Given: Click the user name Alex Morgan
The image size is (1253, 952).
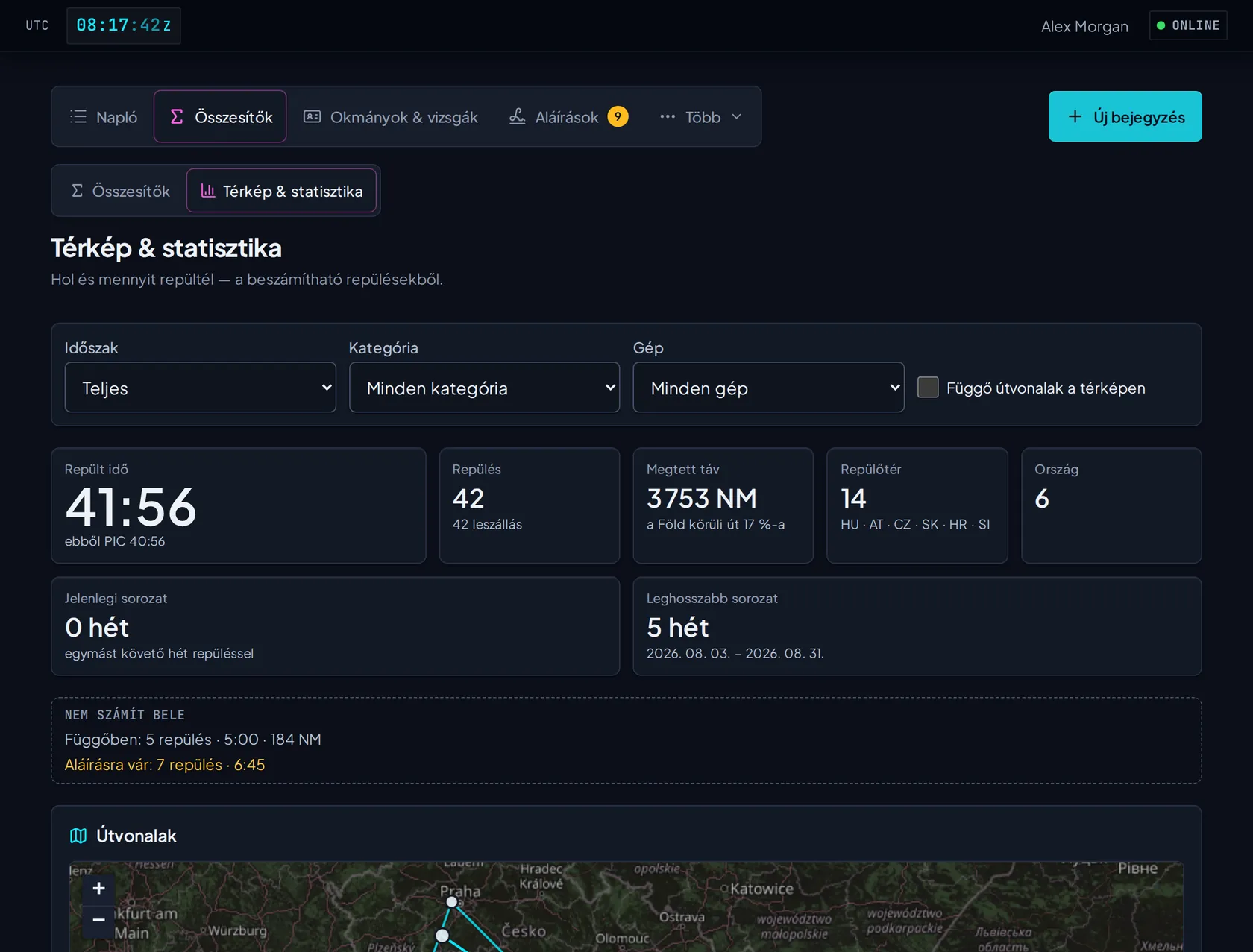Looking at the screenshot, I should [1084, 26].
